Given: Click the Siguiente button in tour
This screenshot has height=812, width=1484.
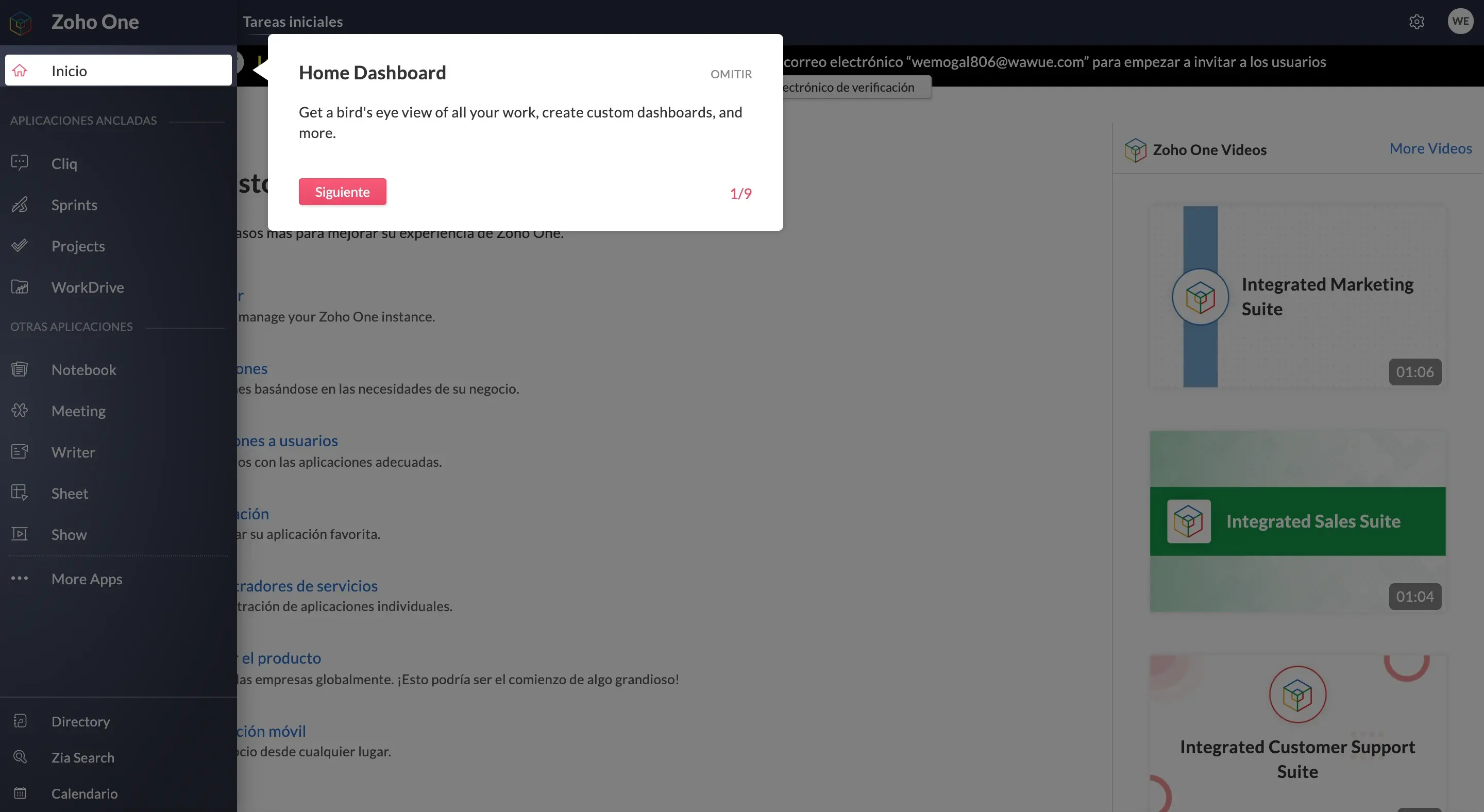Looking at the screenshot, I should [x=342, y=192].
